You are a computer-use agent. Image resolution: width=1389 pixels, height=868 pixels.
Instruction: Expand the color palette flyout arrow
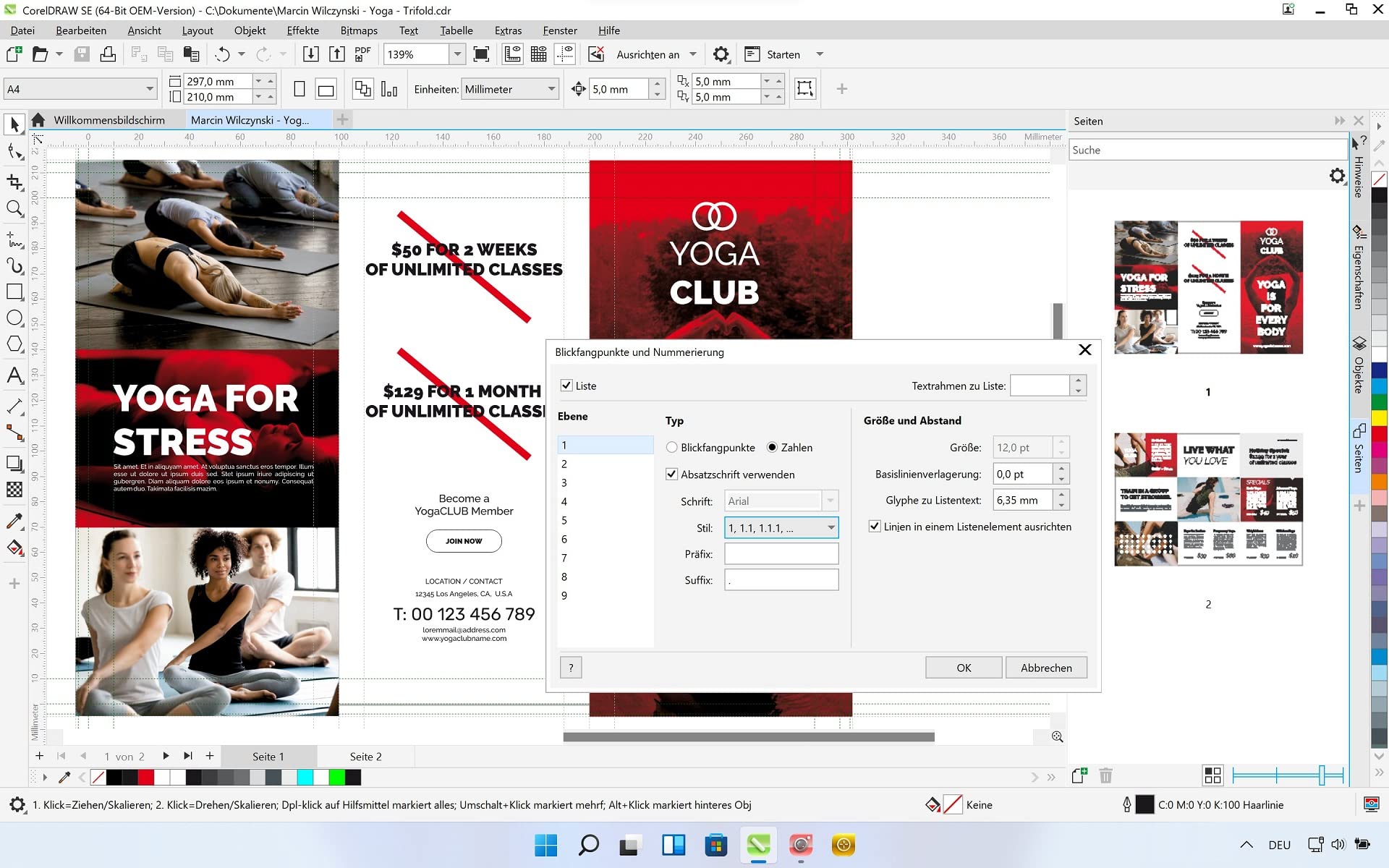[x=44, y=778]
